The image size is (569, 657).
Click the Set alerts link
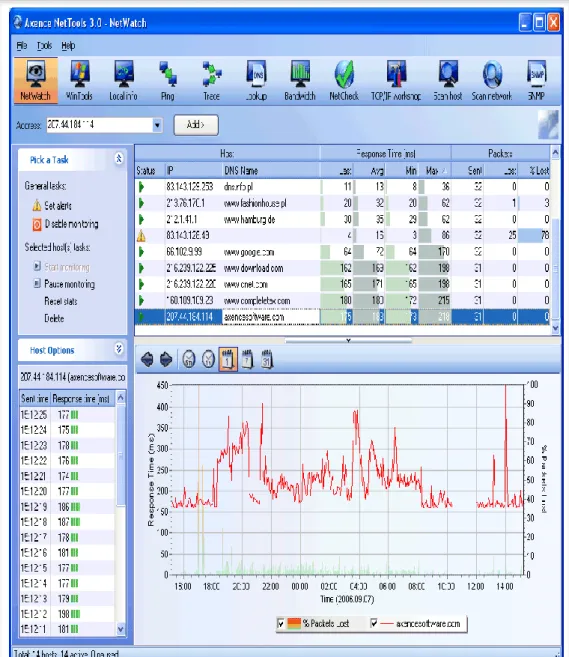(x=58, y=206)
